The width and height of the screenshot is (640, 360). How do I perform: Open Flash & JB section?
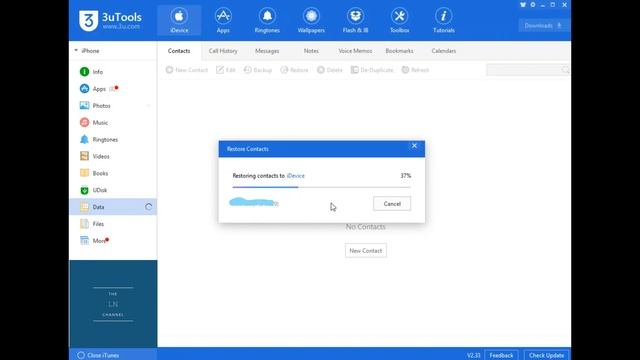pos(355,20)
